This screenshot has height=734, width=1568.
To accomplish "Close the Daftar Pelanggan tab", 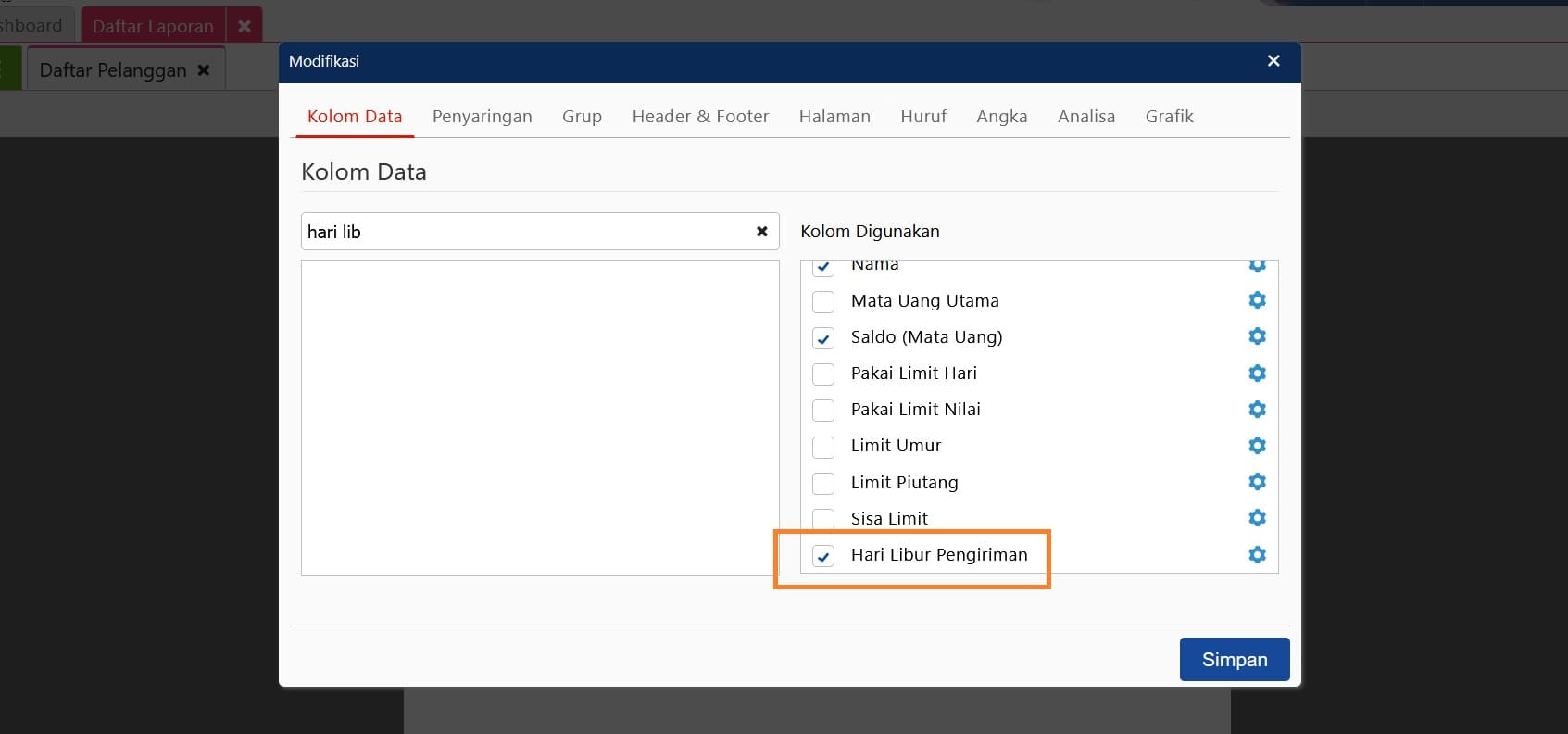I will point(204,70).
